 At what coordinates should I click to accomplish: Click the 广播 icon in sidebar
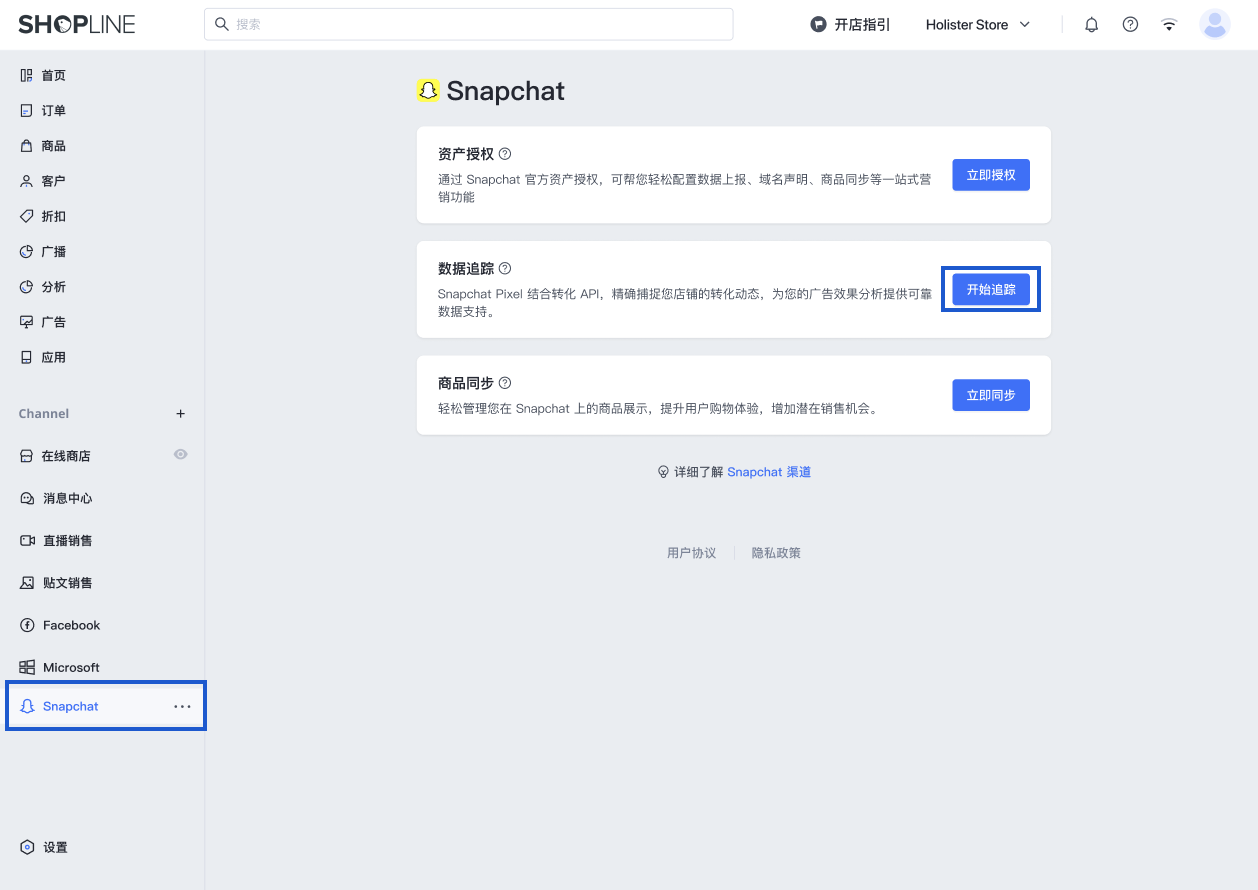tap(27, 251)
